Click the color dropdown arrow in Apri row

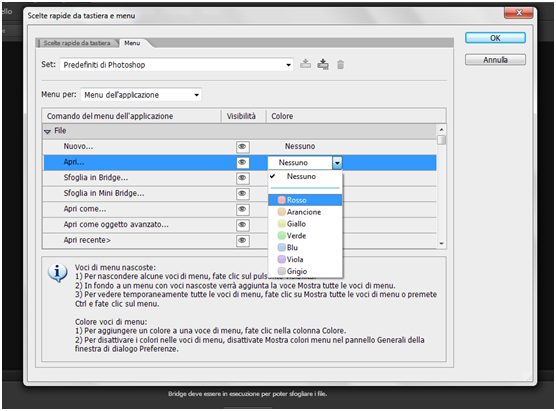337,163
